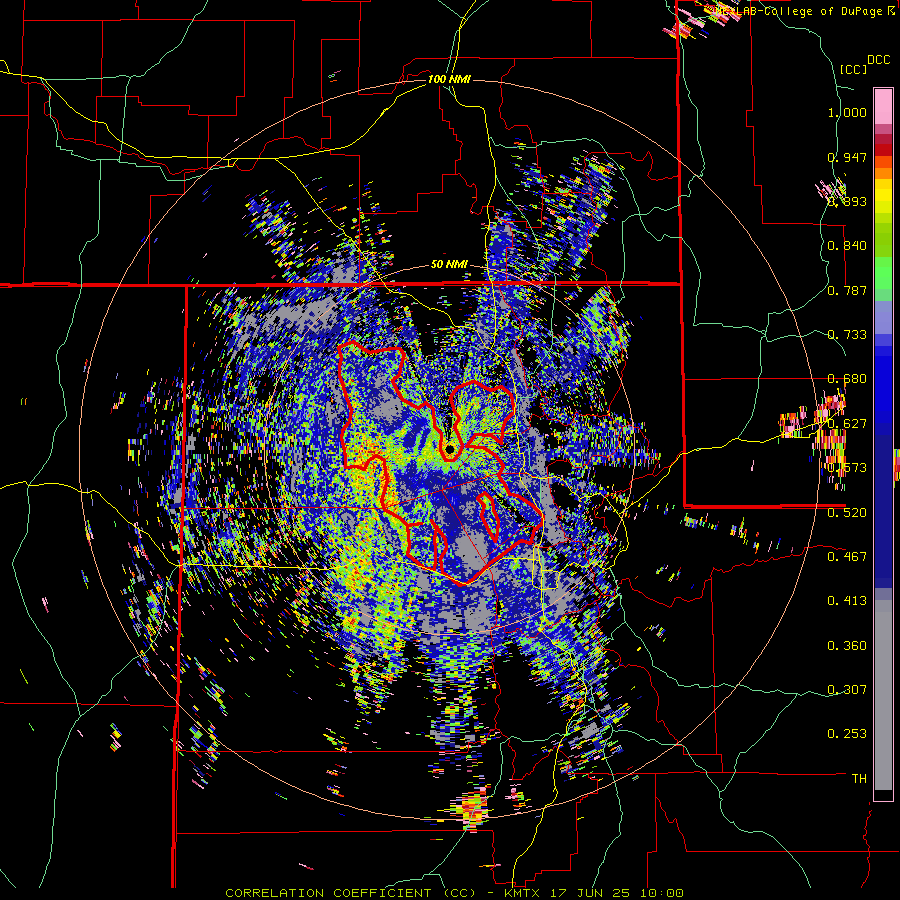Click the 0.307 scale label
The height and width of the screenshot is (900, 900).
(x=847, y=689)
